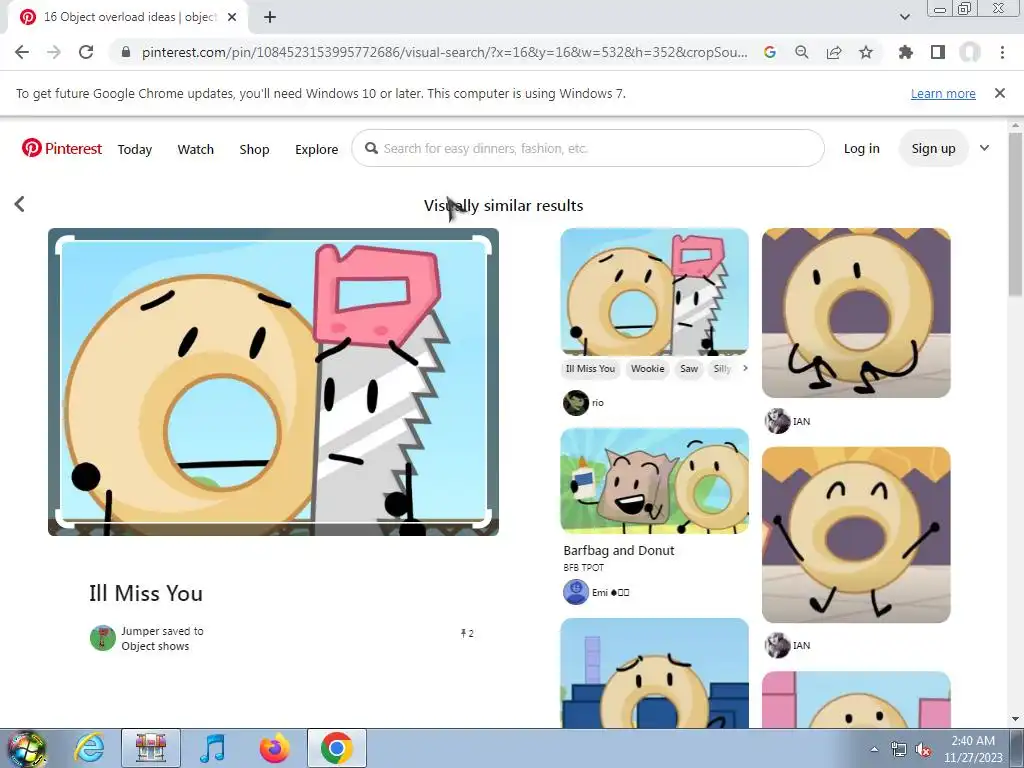Click the Barfbag and Donut title
The width and height of the screenshot is (1024, 768).
point(618,551)
